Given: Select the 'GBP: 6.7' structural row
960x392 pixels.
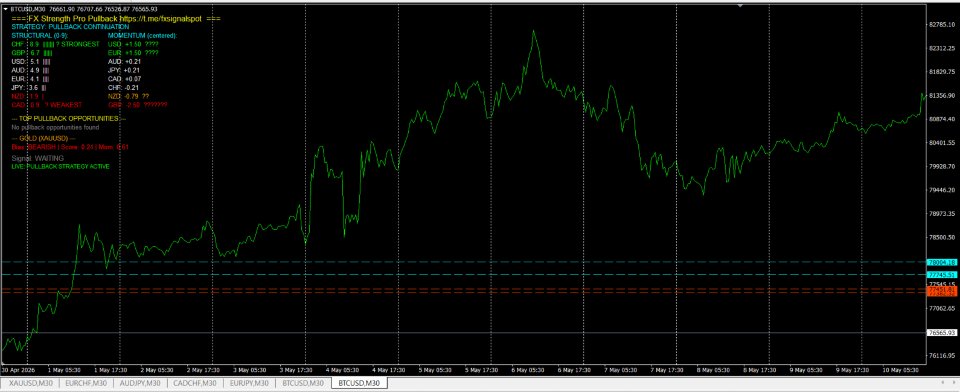Looking at the screenshot, I should click(32, 53).
